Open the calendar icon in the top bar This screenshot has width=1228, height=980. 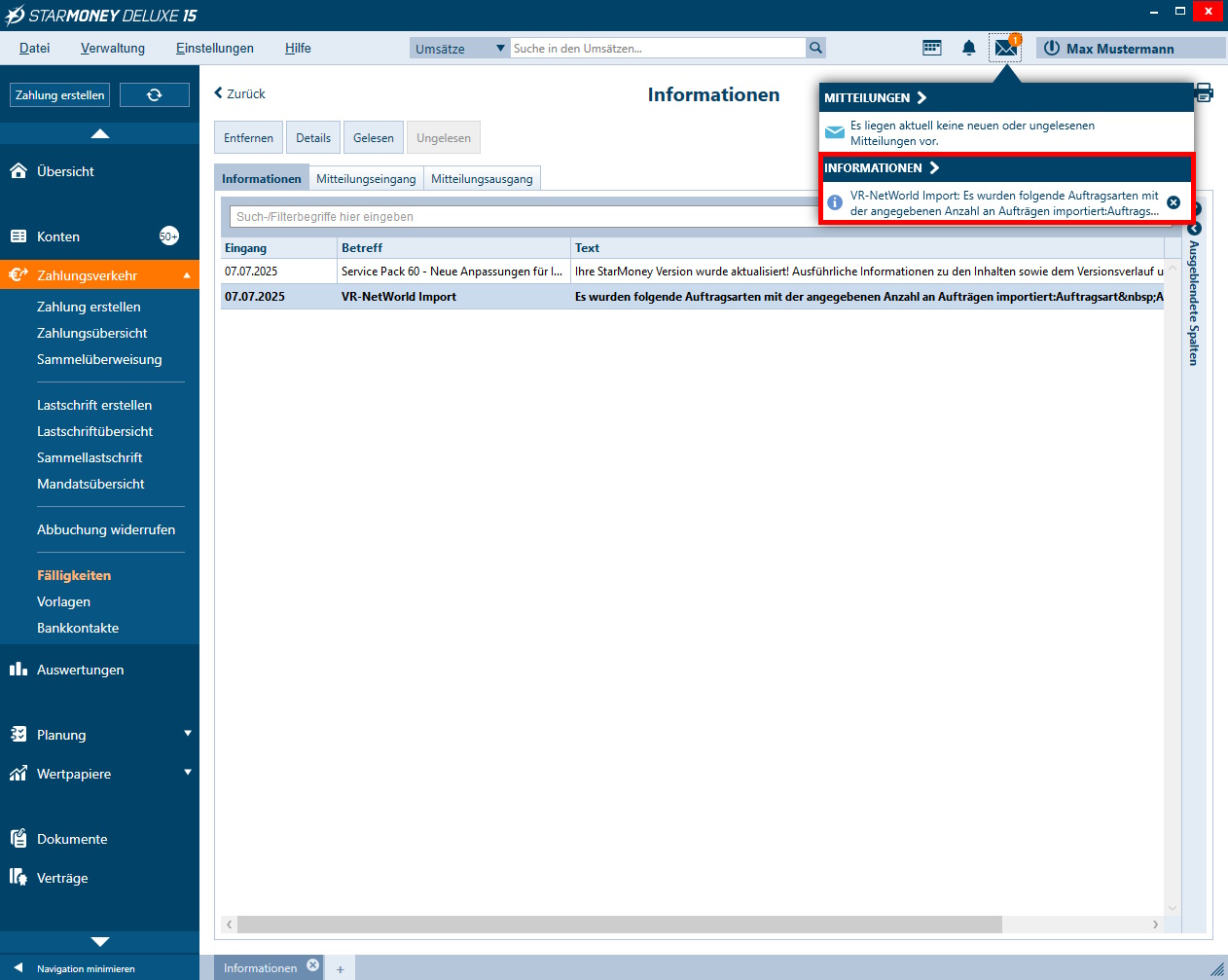pos(932,48)
